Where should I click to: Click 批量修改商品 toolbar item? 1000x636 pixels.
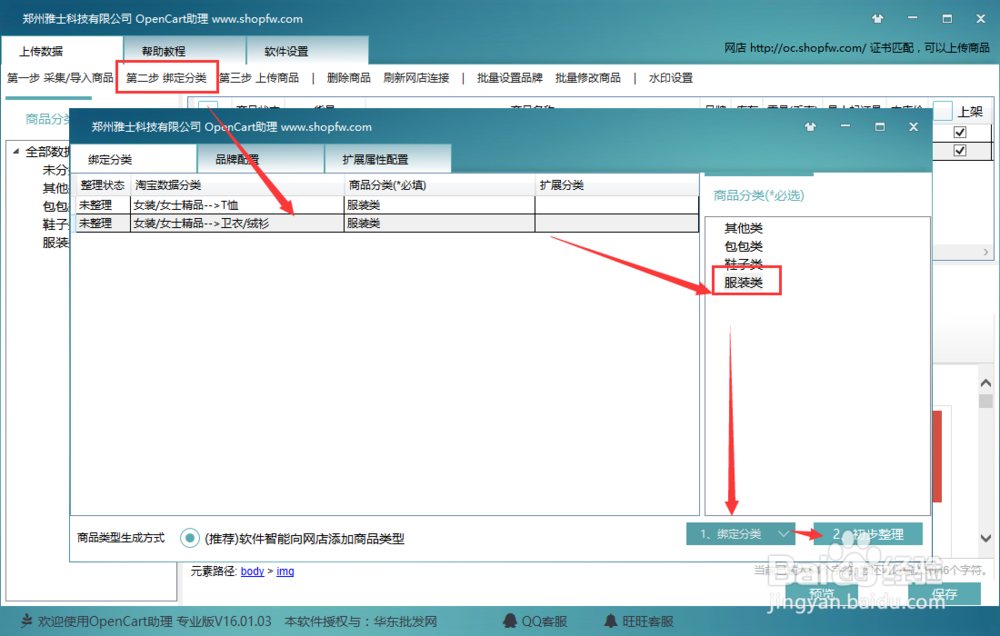[x=588, y=78]
